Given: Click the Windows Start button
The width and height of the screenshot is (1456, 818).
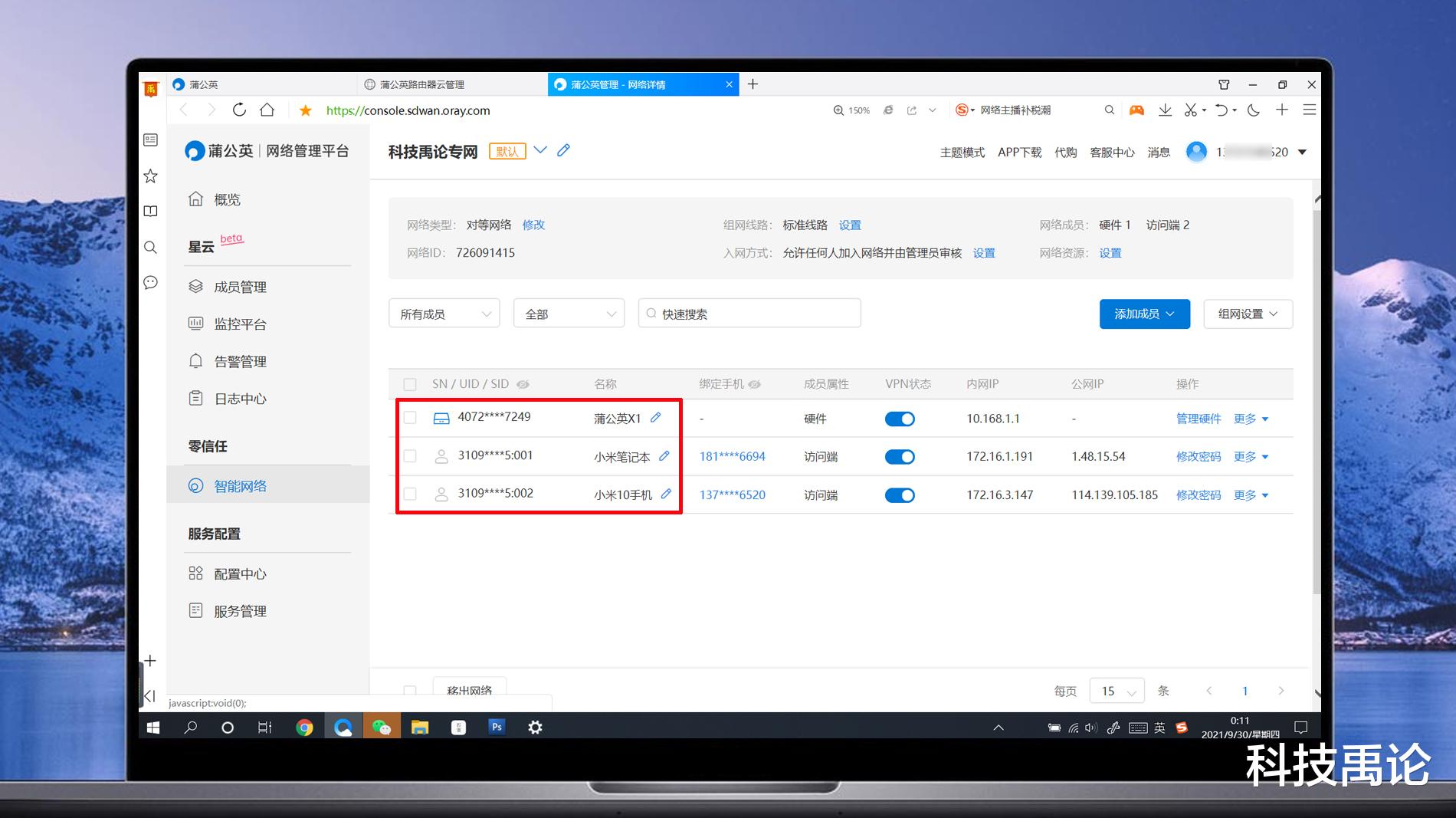Looking at the screenshot, I should click(x=152, y=728).
